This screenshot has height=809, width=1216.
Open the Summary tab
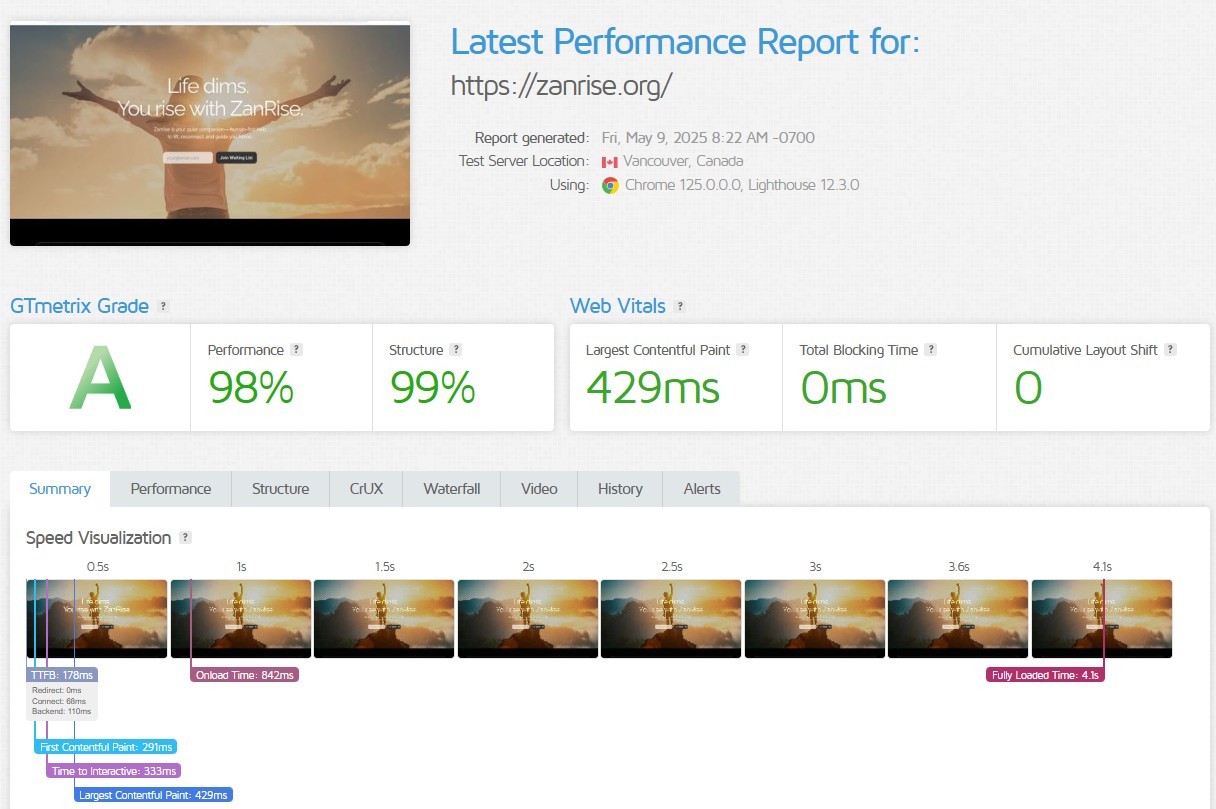pos(60,489)
